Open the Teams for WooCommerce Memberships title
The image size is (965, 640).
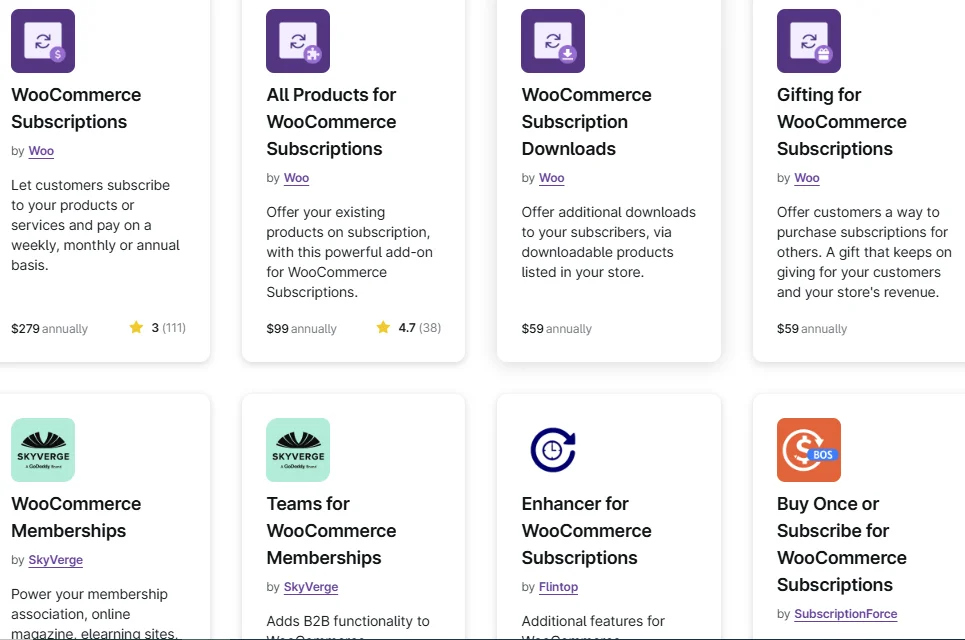pyautogui.click(x=331, y=530)
